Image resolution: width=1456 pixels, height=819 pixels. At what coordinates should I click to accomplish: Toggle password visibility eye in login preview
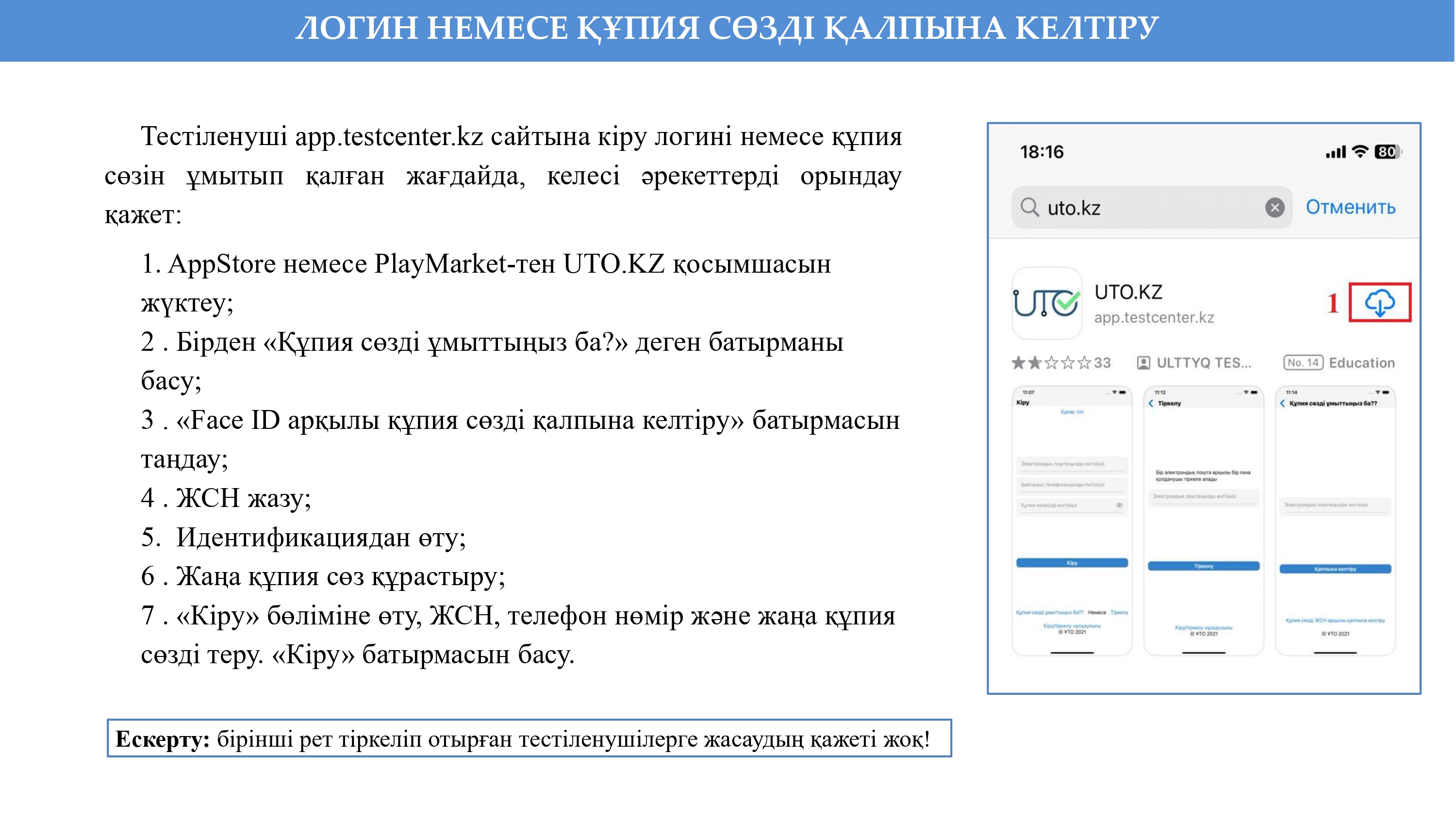[1119, 505]
